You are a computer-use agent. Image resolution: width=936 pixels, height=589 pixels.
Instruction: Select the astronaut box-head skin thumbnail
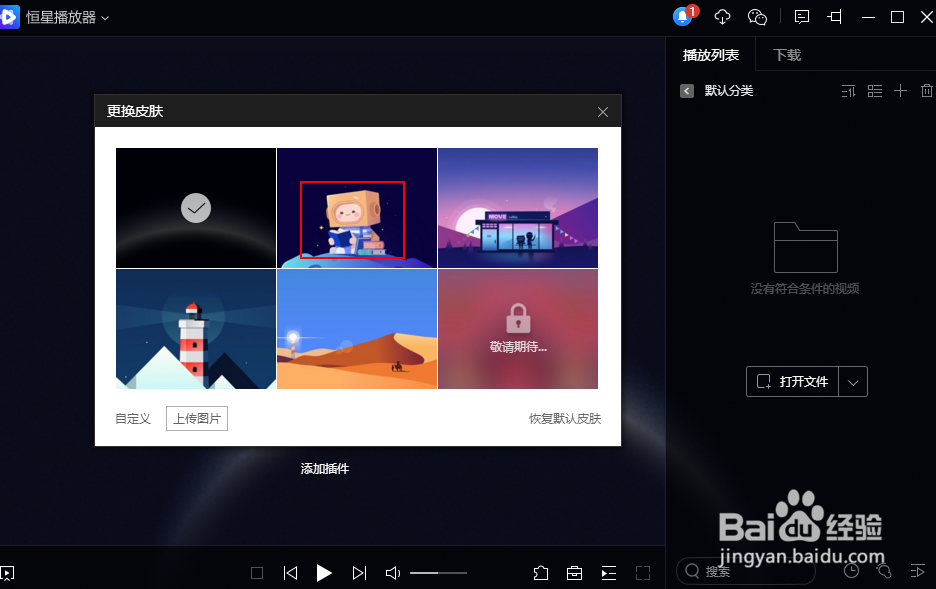357,208
